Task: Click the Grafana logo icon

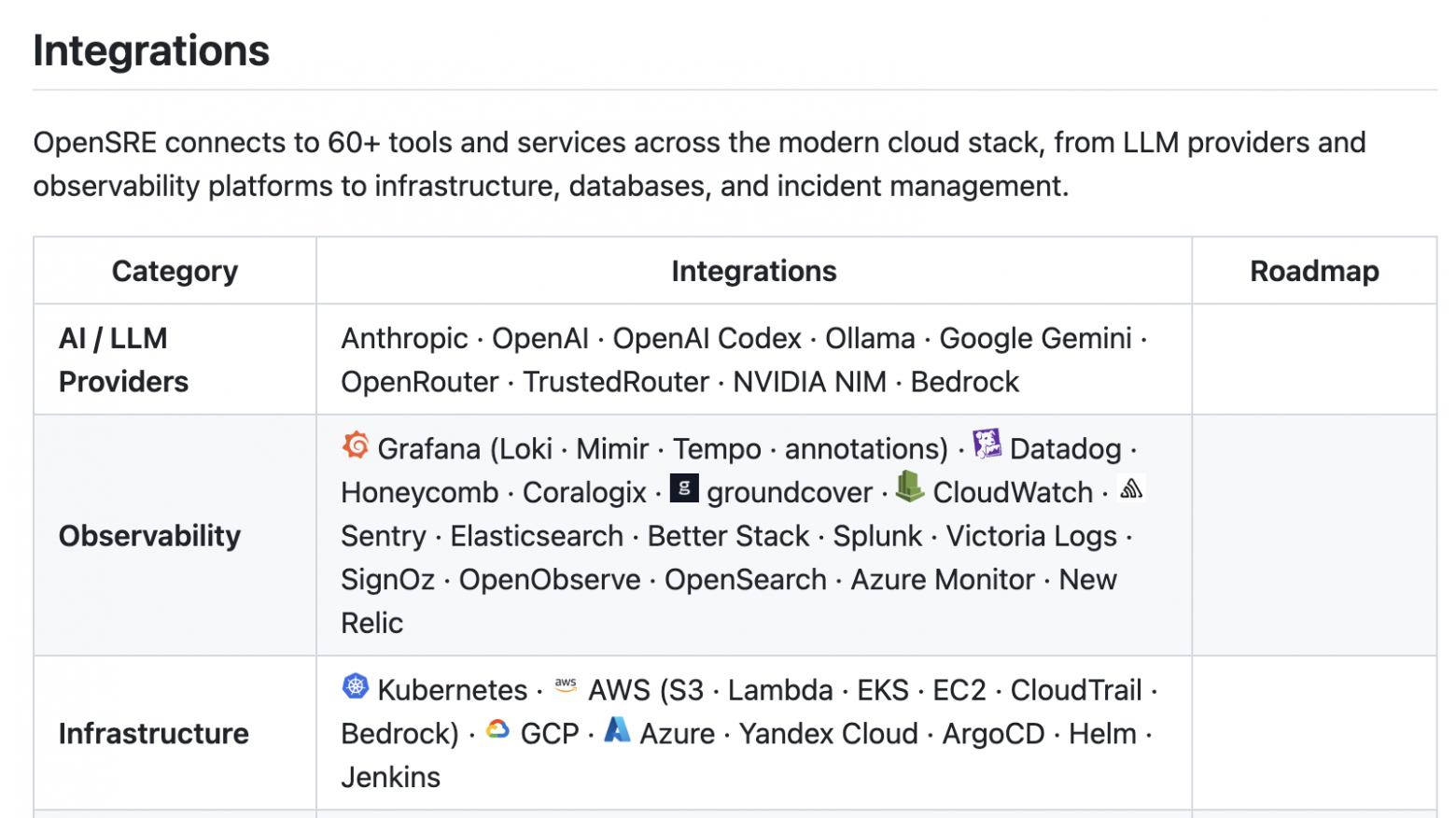Action: coord(356,444)
